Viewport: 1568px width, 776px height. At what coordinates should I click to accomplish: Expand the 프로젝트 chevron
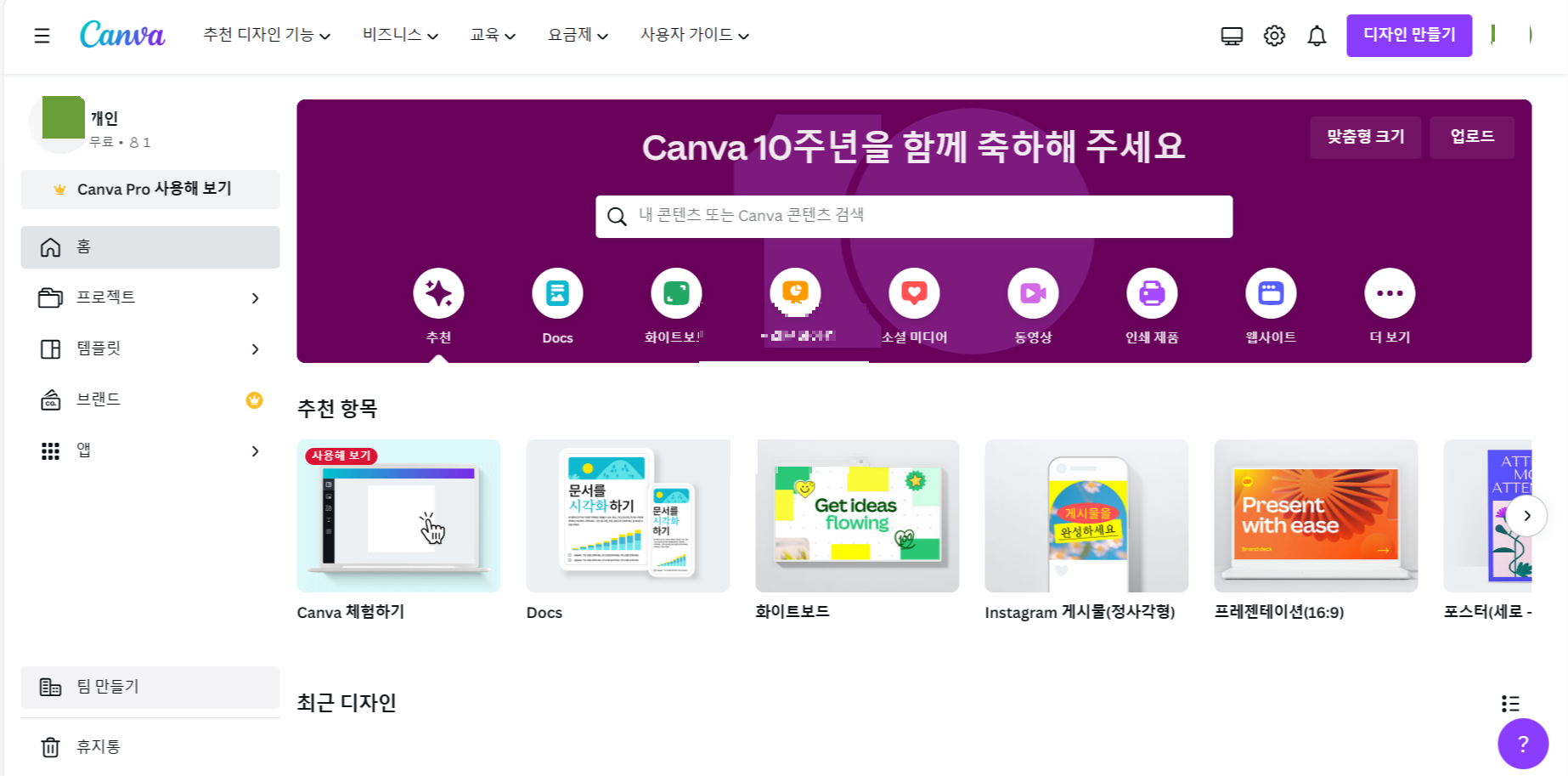click(255, 298)
